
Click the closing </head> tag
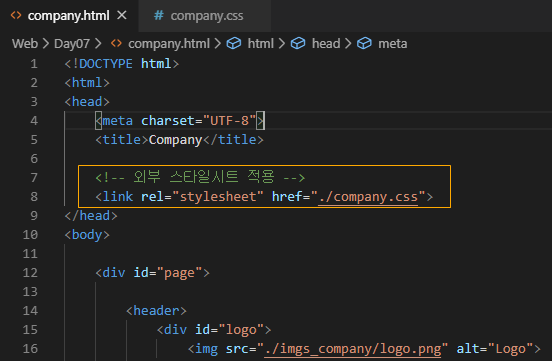tap(91, 216)
